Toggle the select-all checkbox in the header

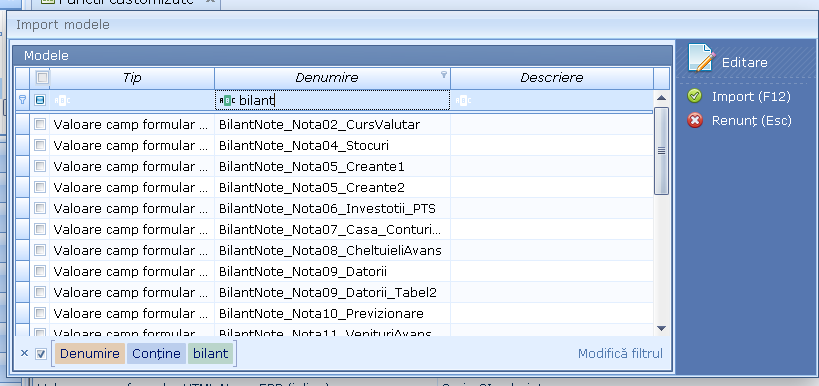42,78
